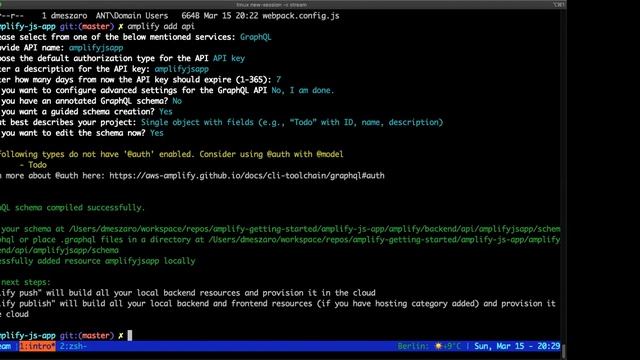Click the "API key" authorization answer
640x360 pixels.
(x=229, y=58)
